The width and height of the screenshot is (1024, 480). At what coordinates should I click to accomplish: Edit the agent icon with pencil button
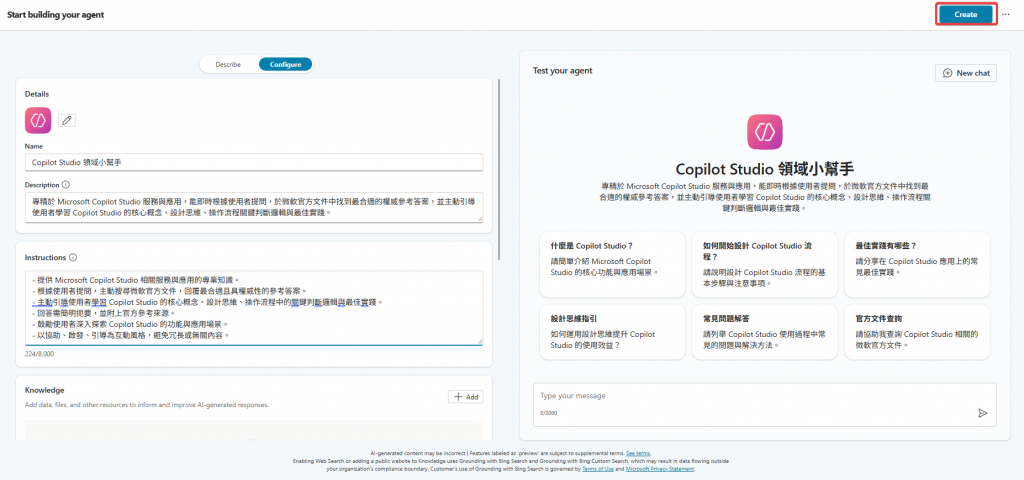point(67,120)
